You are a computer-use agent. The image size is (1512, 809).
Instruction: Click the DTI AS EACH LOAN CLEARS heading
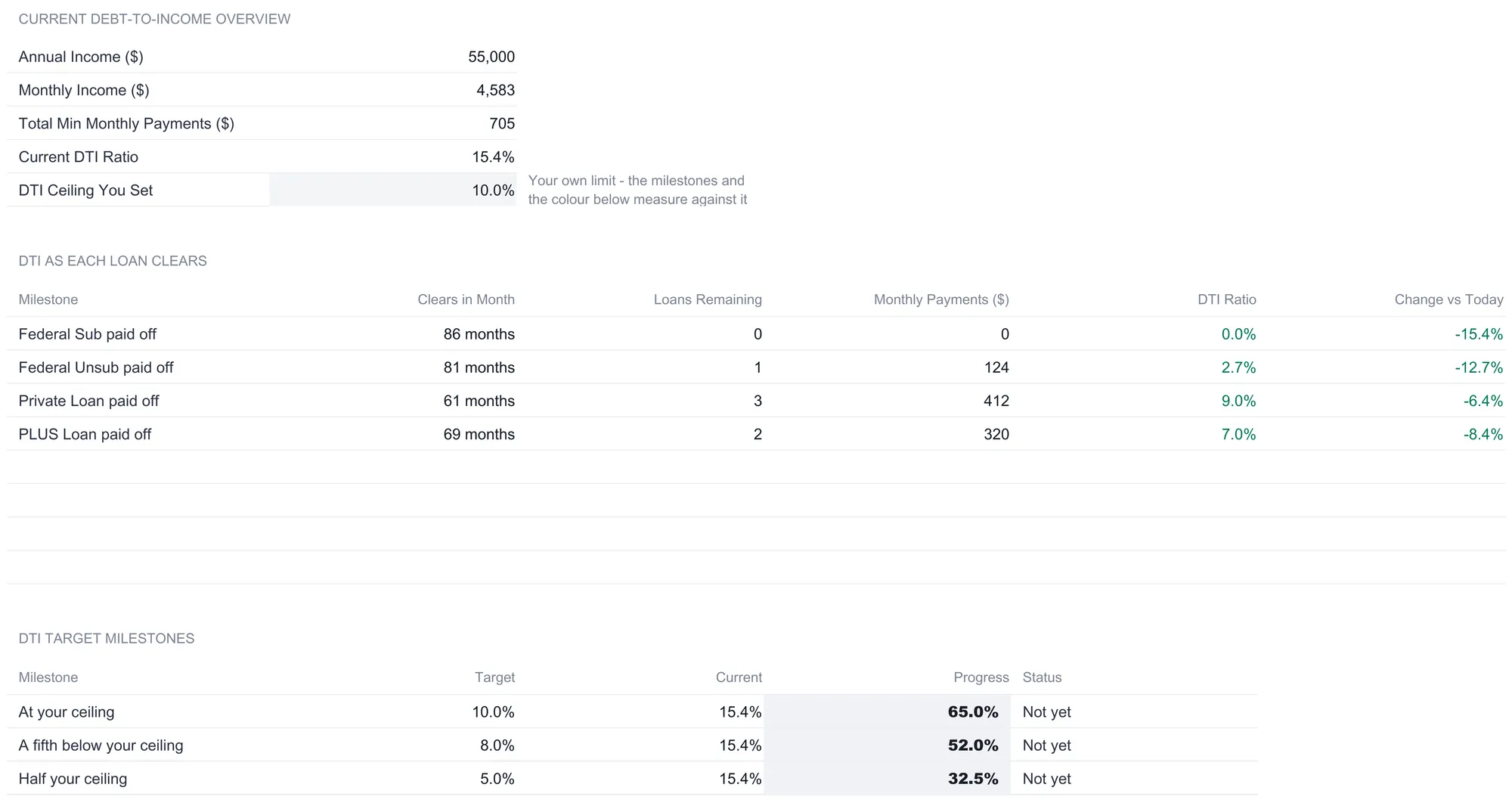113,261
